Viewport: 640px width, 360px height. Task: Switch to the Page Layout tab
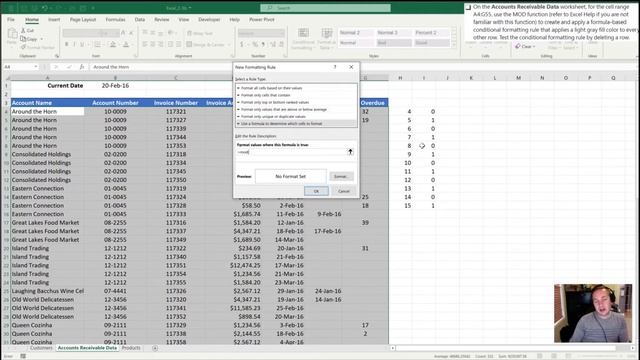[x=83, y=20]
